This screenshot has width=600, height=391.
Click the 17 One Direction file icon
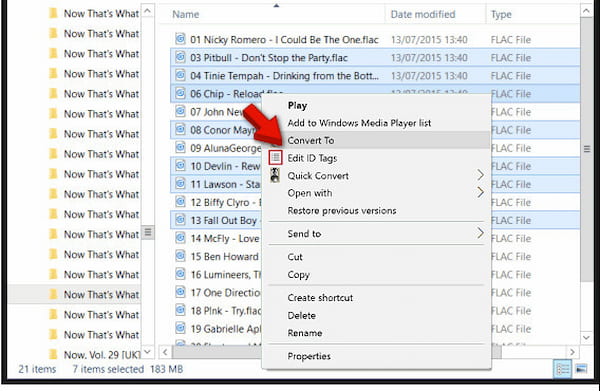coord(180,292)
